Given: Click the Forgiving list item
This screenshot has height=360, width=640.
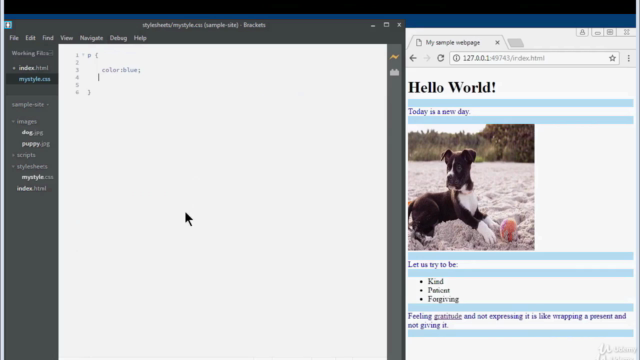Looking at the screenshot, I should pos(443,300).
